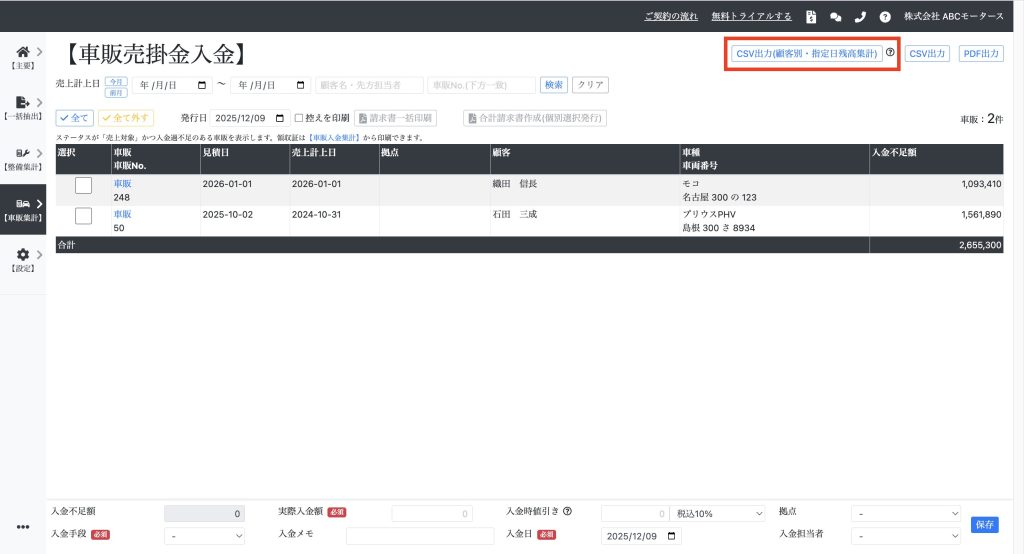Open the chat bubbles icon in header
1024x554 pixels.
(835, 17)
